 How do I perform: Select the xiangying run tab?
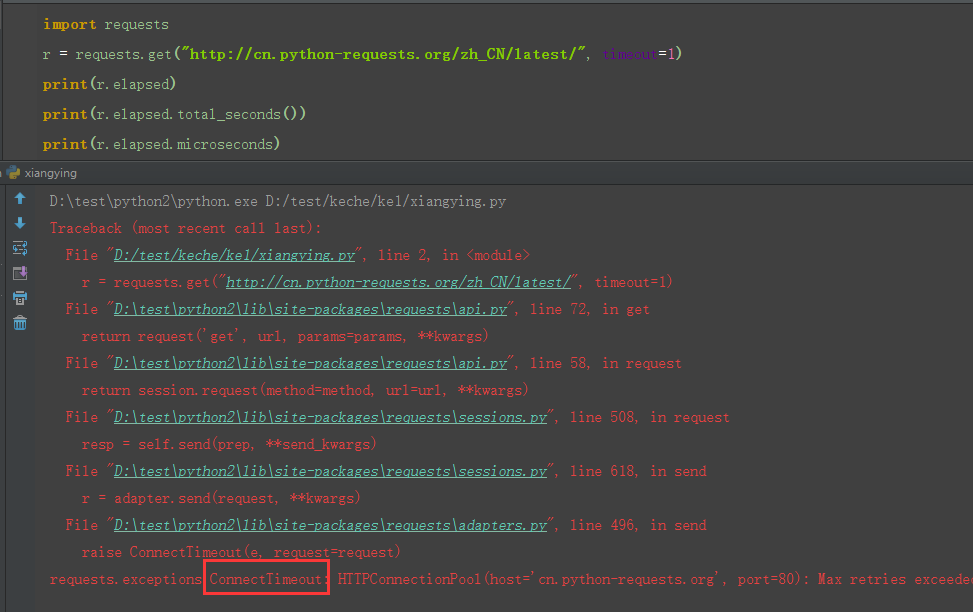tap(50, 173)
